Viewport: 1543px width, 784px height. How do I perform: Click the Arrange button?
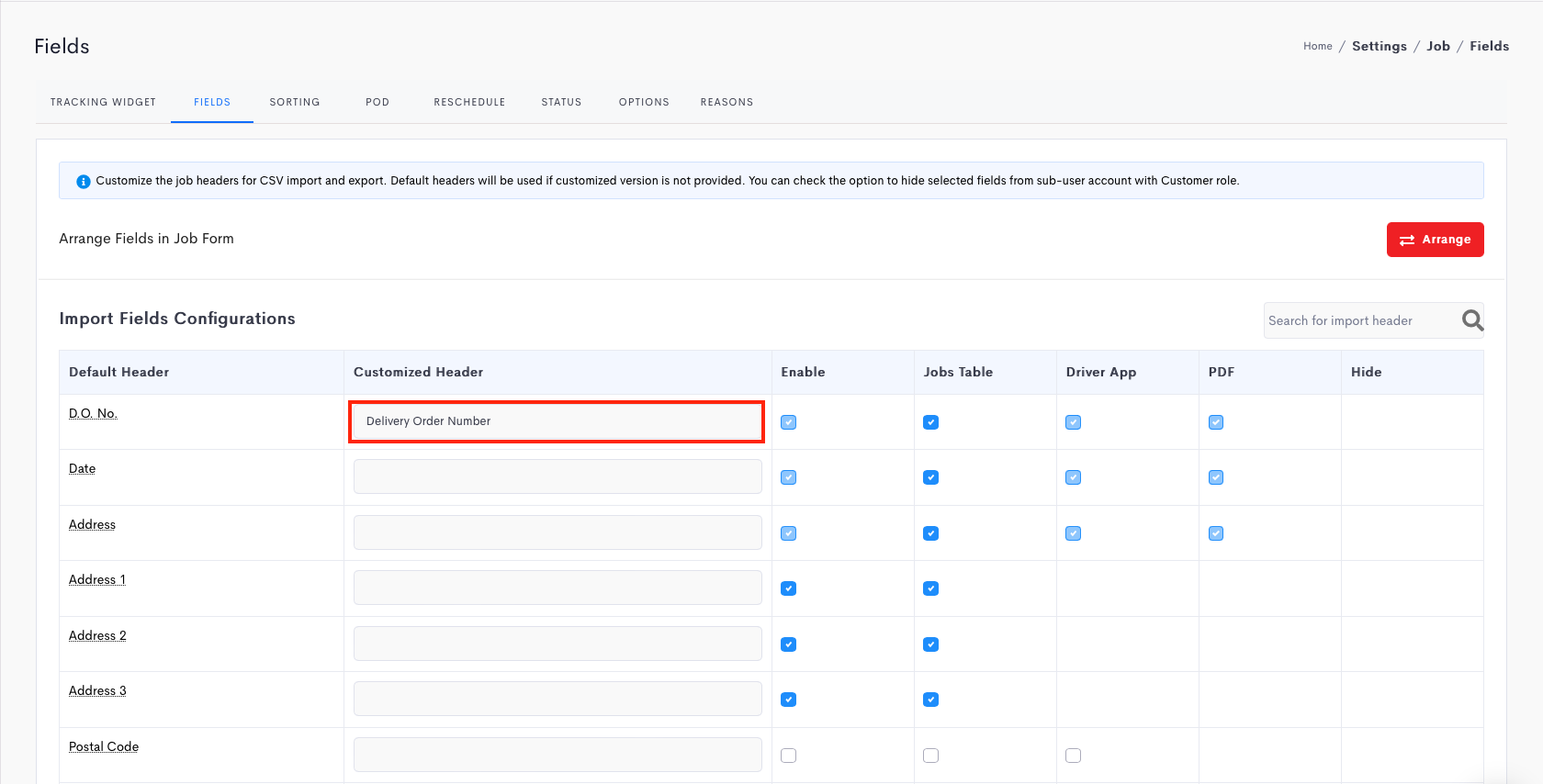[x=1435, y=240]
